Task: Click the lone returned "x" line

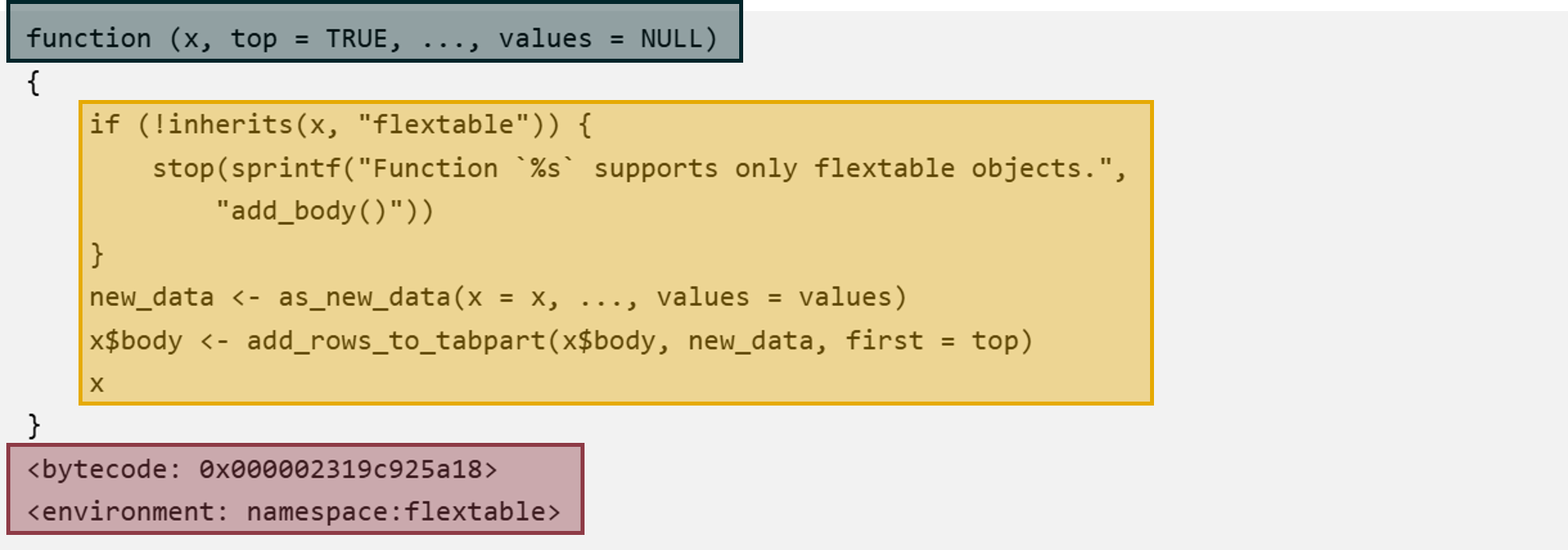Action: (x=97, y=384)
